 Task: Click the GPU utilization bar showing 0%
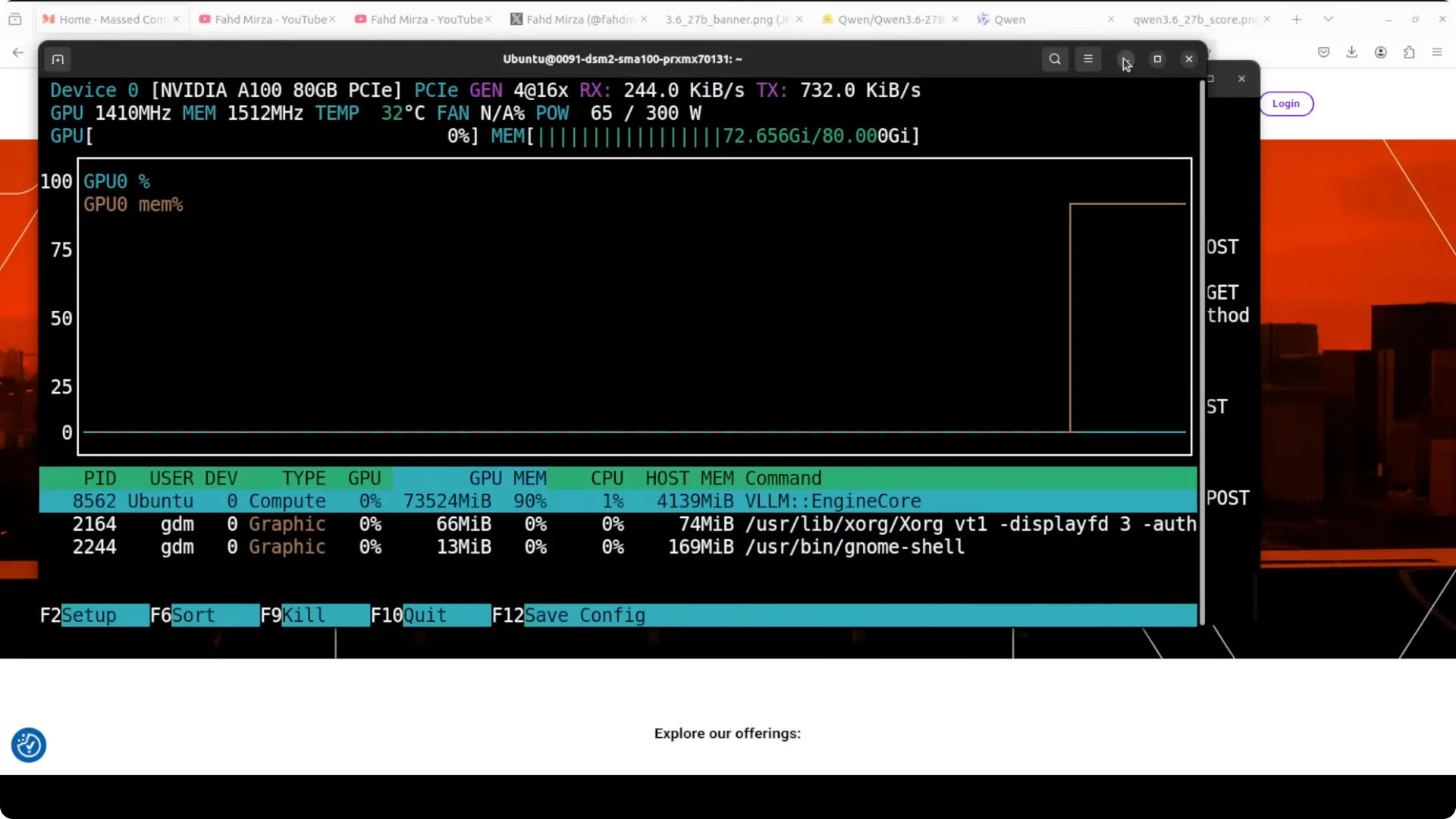click(265, 136)
